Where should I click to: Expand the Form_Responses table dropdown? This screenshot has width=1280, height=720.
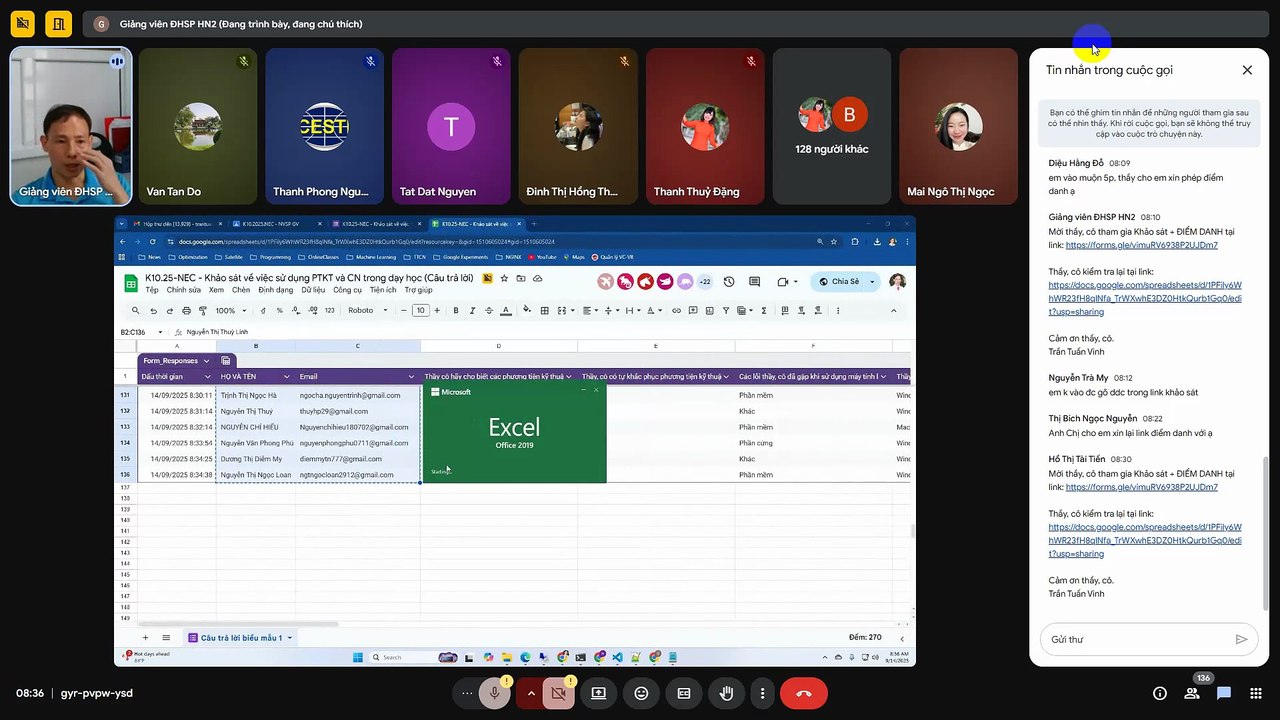(x=206, y=361)
